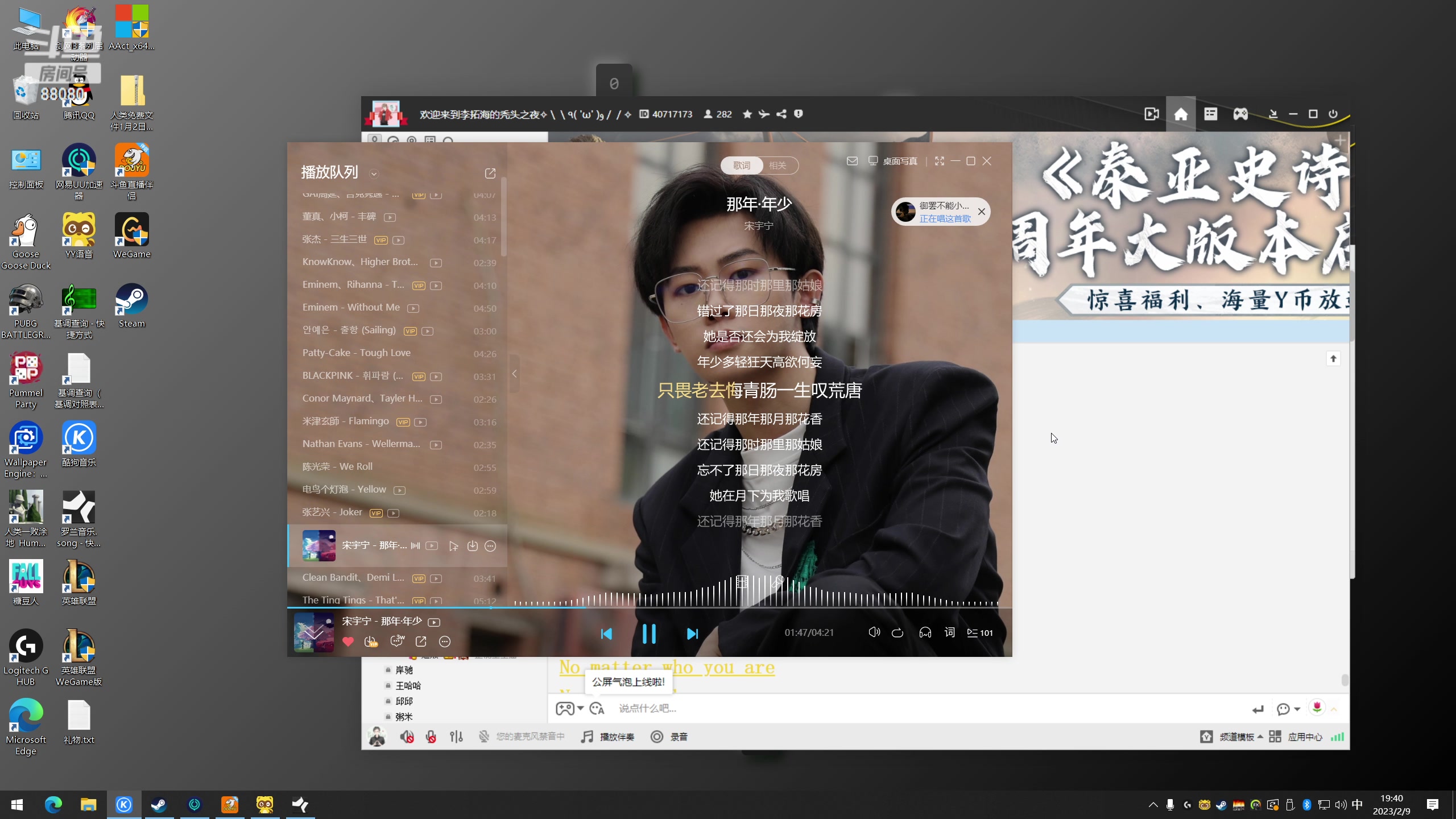Open the player volume control
This screenshot has width=1456, height=819.
coord(874,632)
